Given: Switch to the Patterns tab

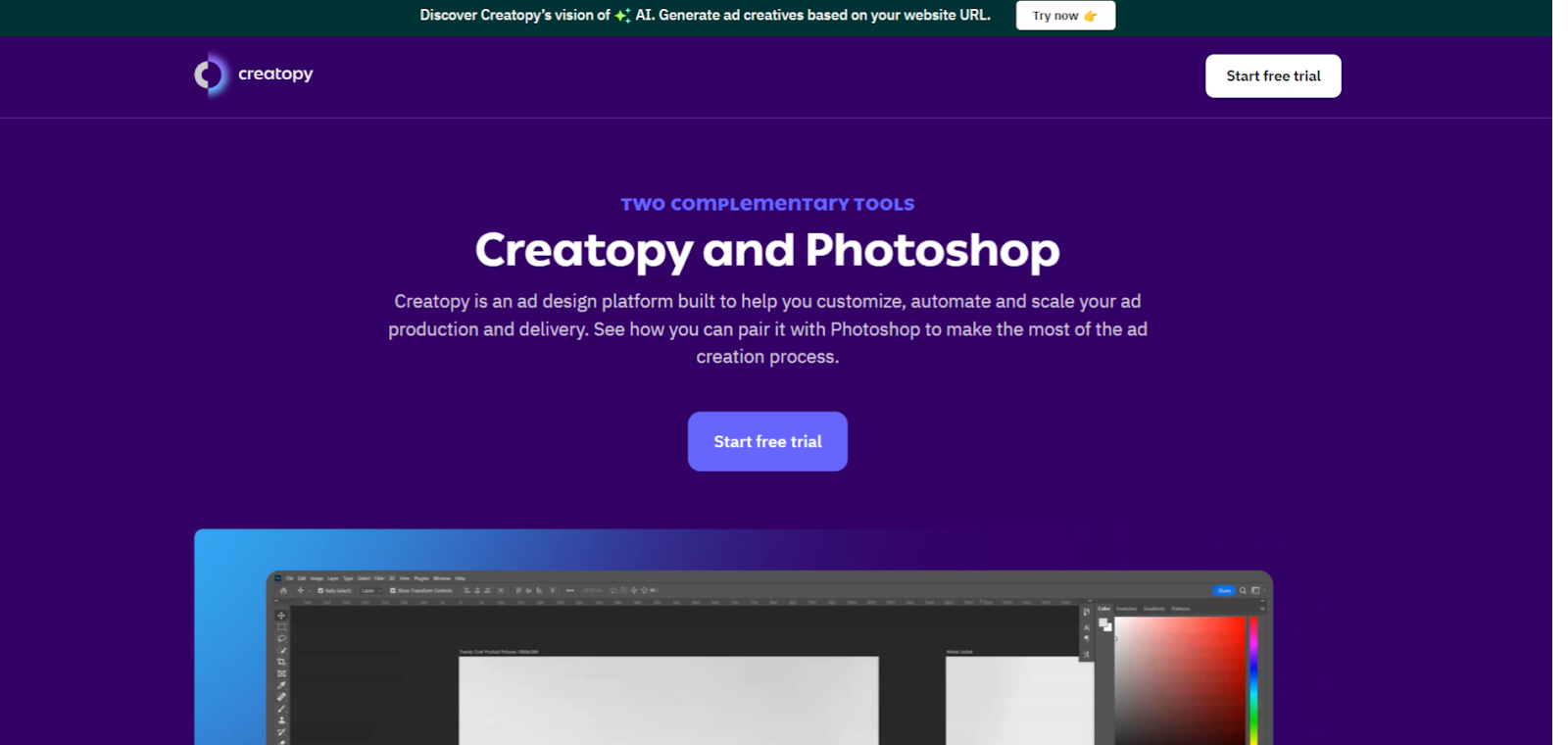Looking at the screenshot, I should coord(1181,609).
